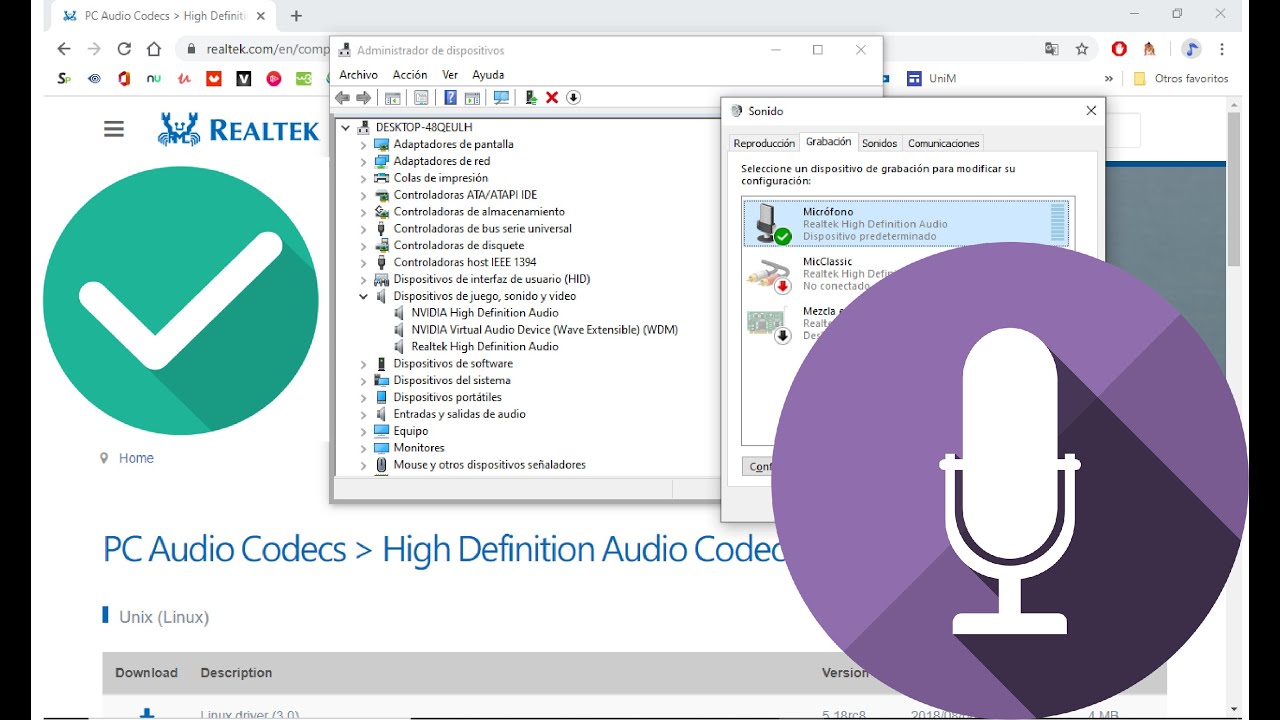Click the Linux driver (3.0) download link

pos(248,713)
